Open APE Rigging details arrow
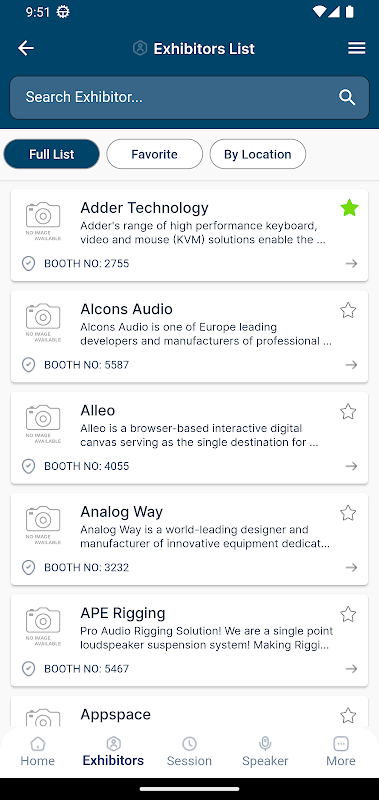Image resolution: width=379 pixels, height=800 pixels. coord(351,668)
